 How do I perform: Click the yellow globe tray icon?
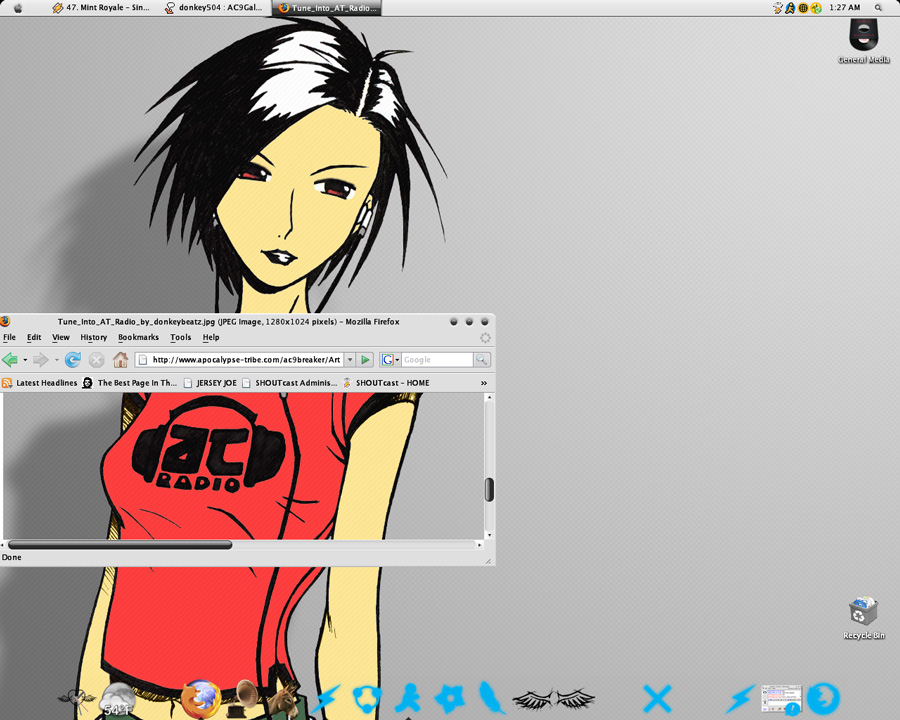803,8
